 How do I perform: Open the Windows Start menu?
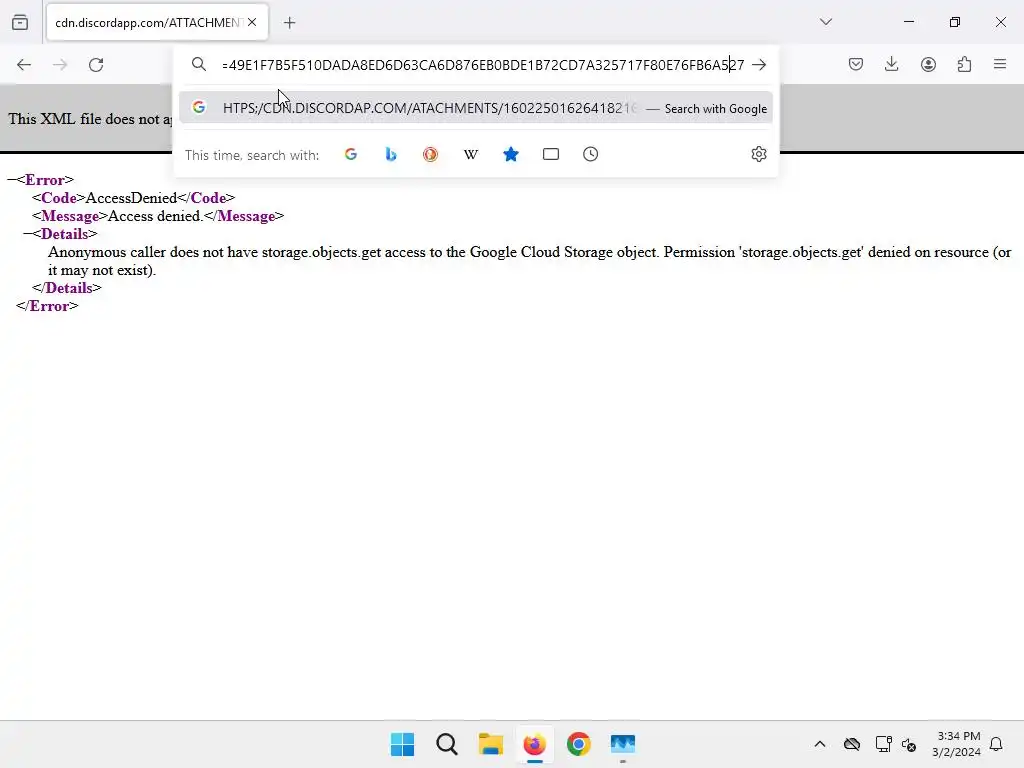click(x=402, y=744)
